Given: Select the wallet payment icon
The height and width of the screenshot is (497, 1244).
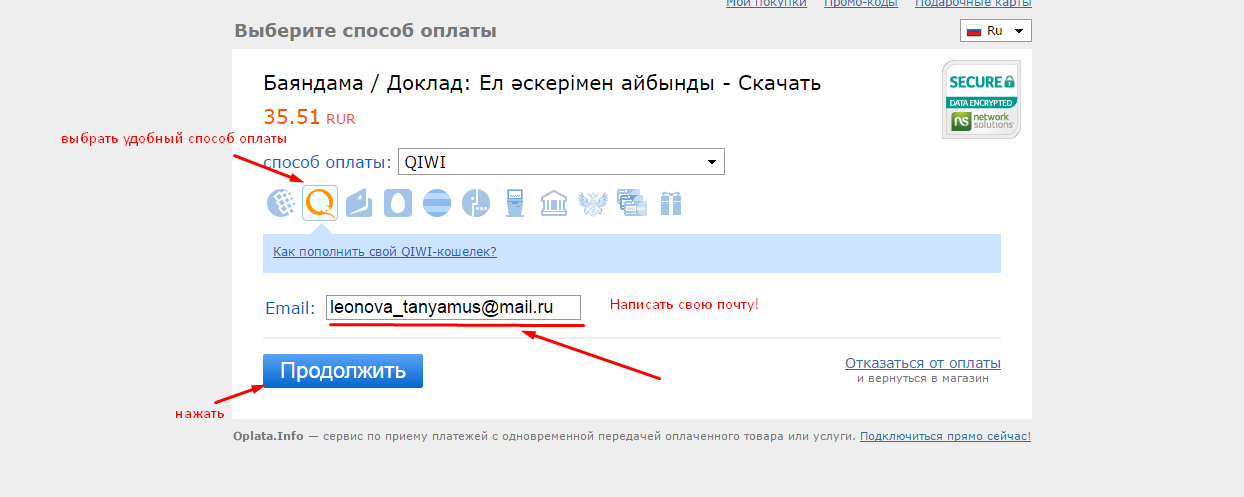Looking at the screenshot, I should pos(359,203).
